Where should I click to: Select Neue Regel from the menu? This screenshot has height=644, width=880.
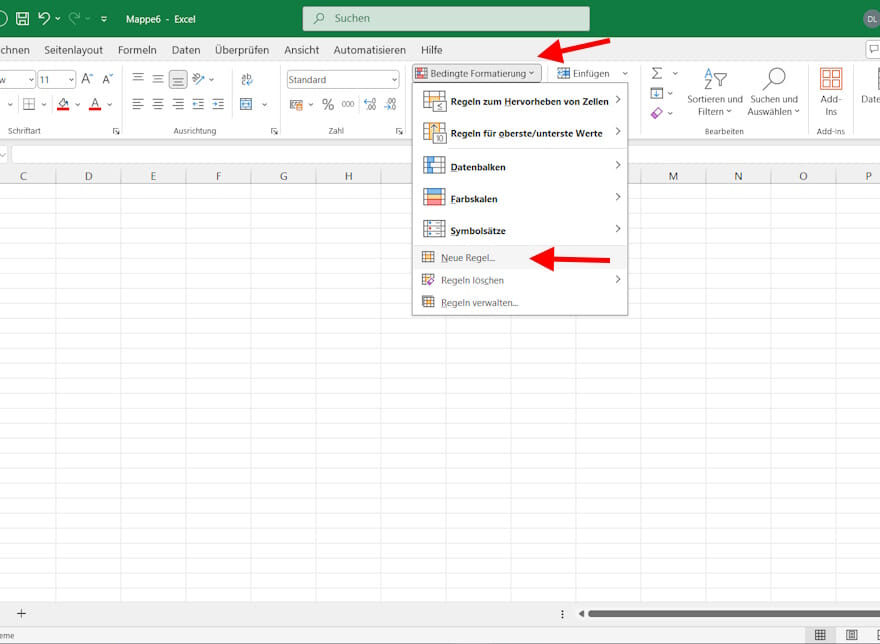pyautogui.click(x=470, y=258)
